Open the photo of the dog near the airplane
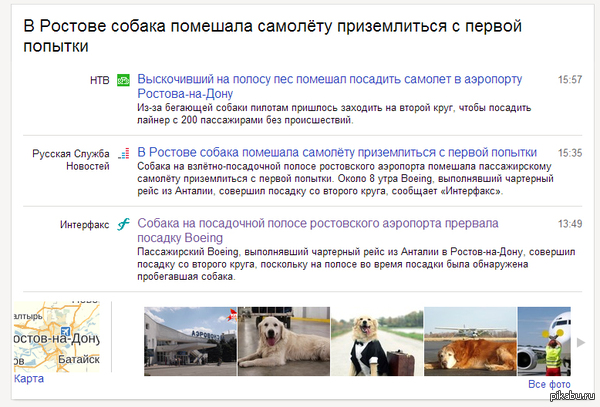Screen dimensions: 600x407 [470, 340]
